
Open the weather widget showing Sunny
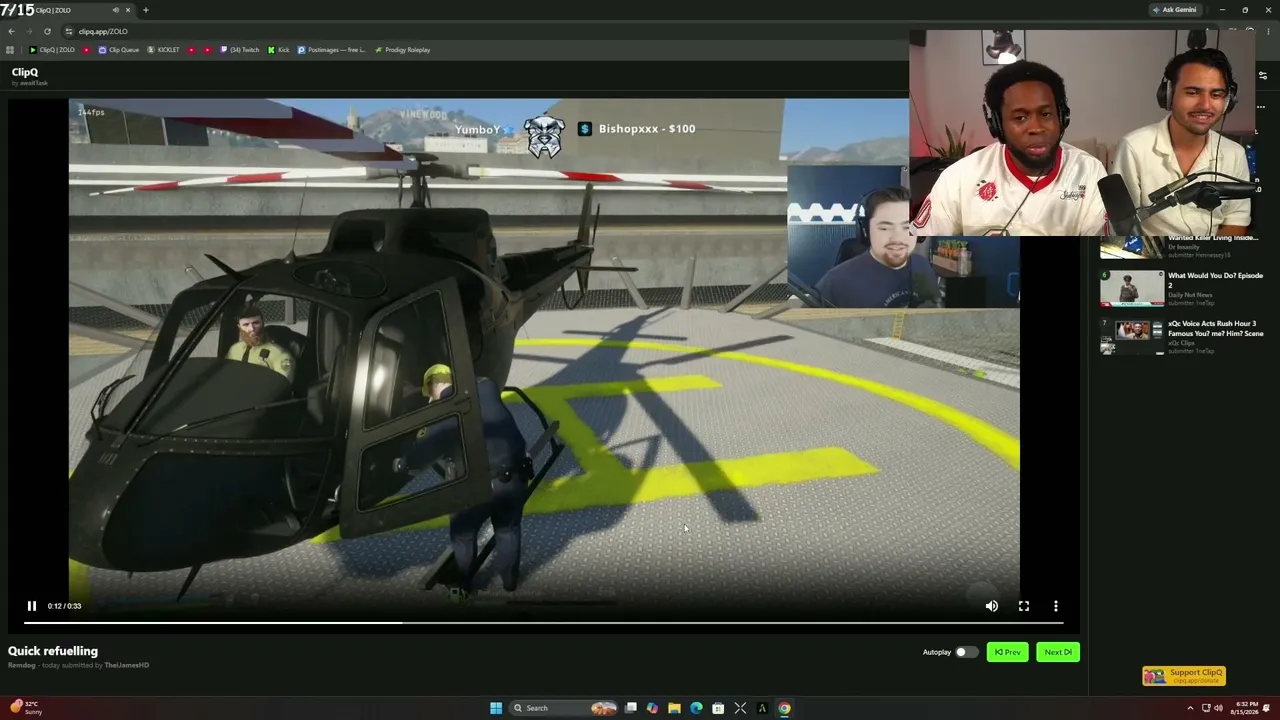point(25,708)
